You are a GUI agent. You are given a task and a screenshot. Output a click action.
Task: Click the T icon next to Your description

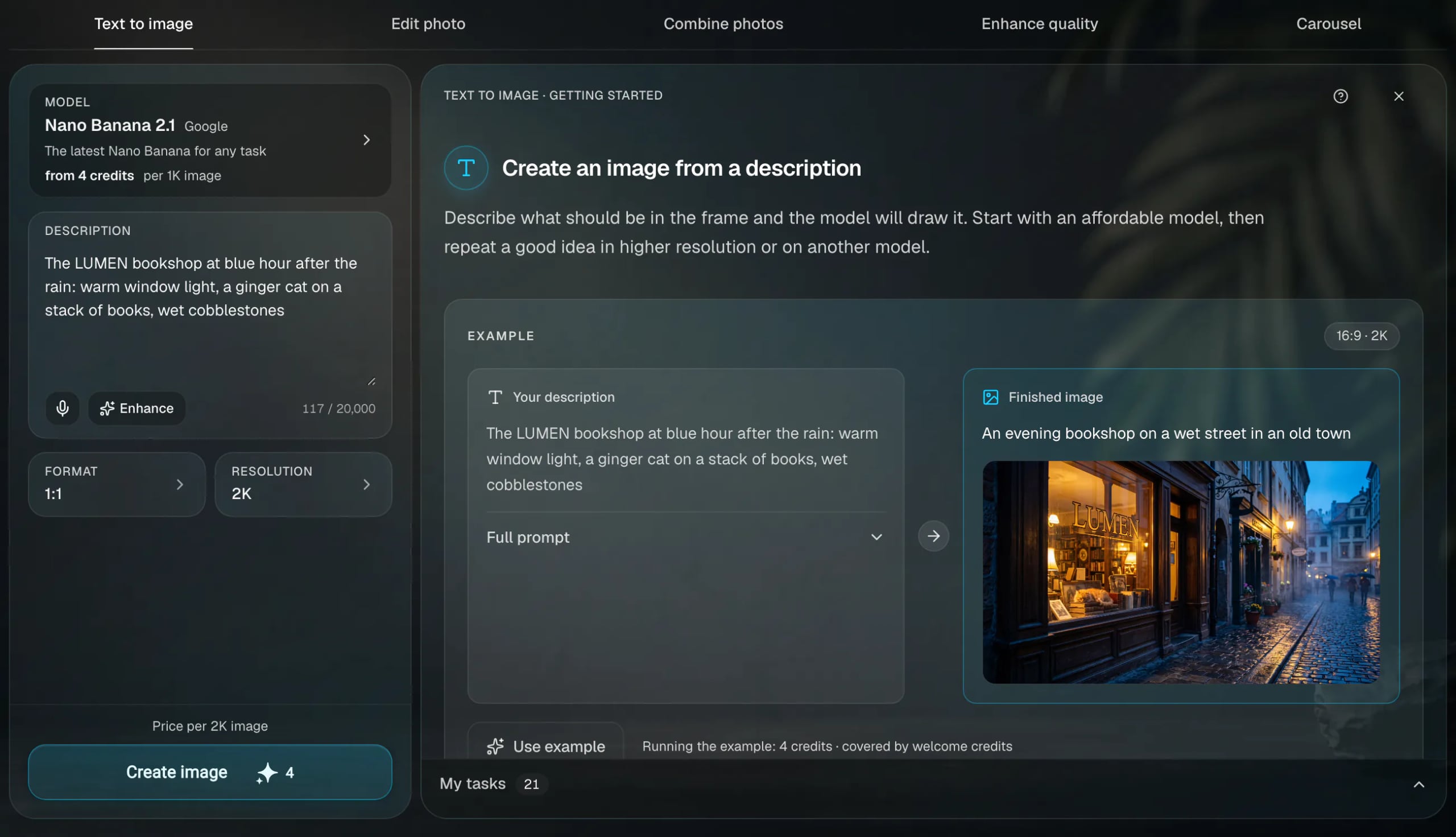495,397
